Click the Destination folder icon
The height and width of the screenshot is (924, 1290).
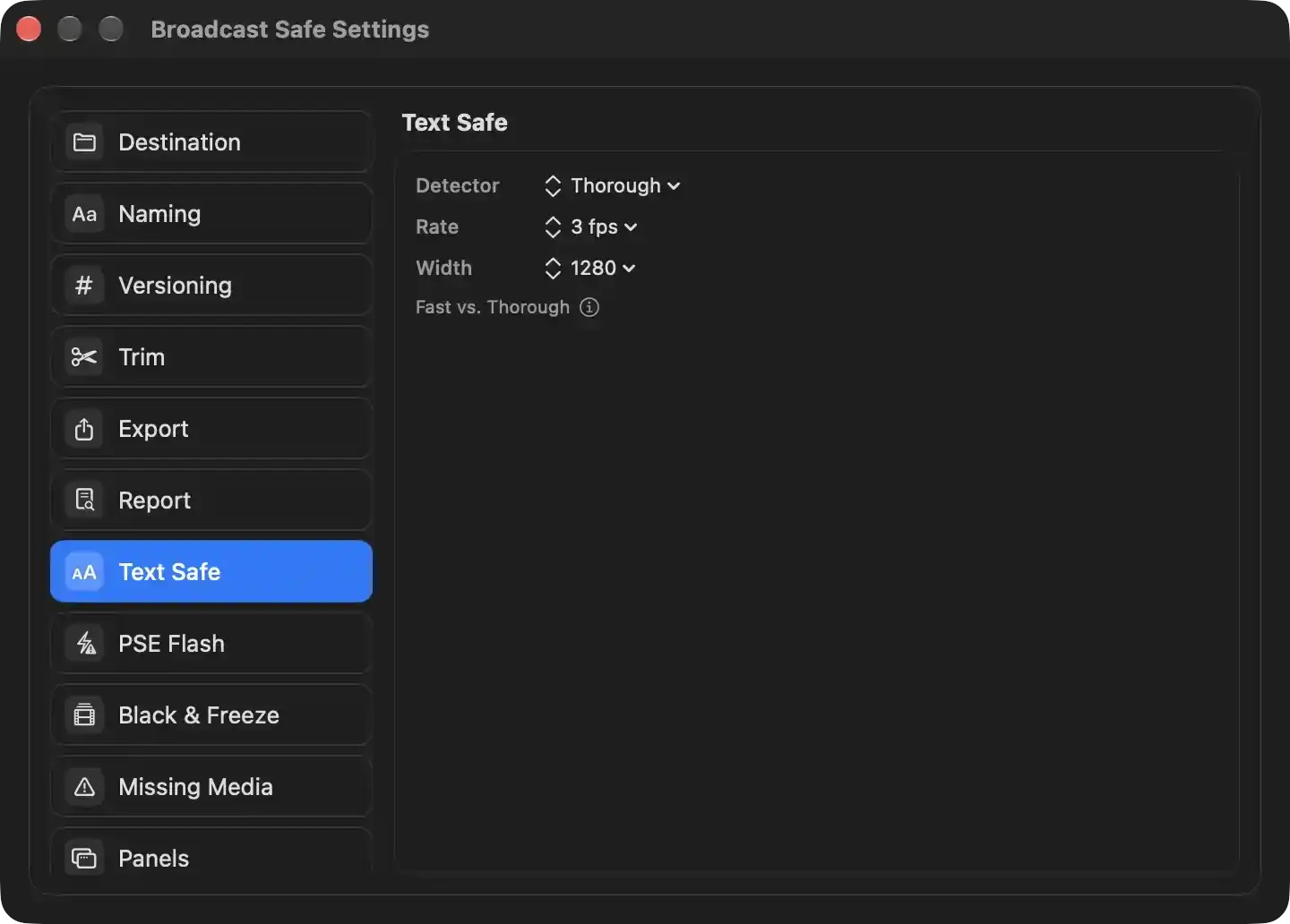click(x=84, y=142)
